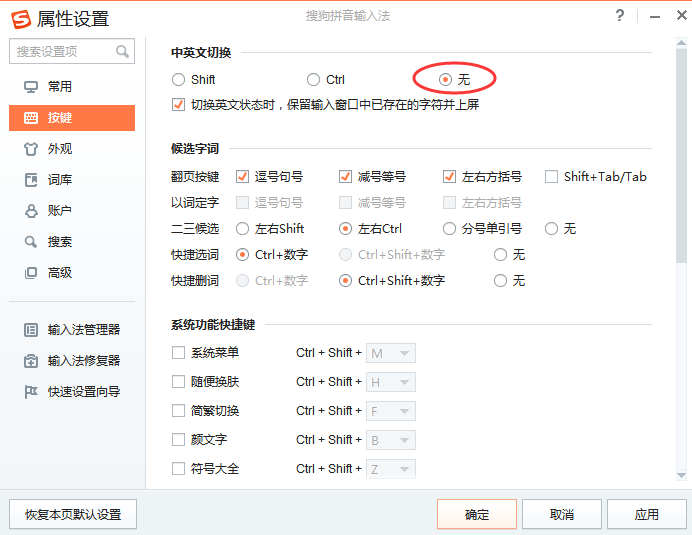Enable the 符号大全 shortcut checkbox

178,468
